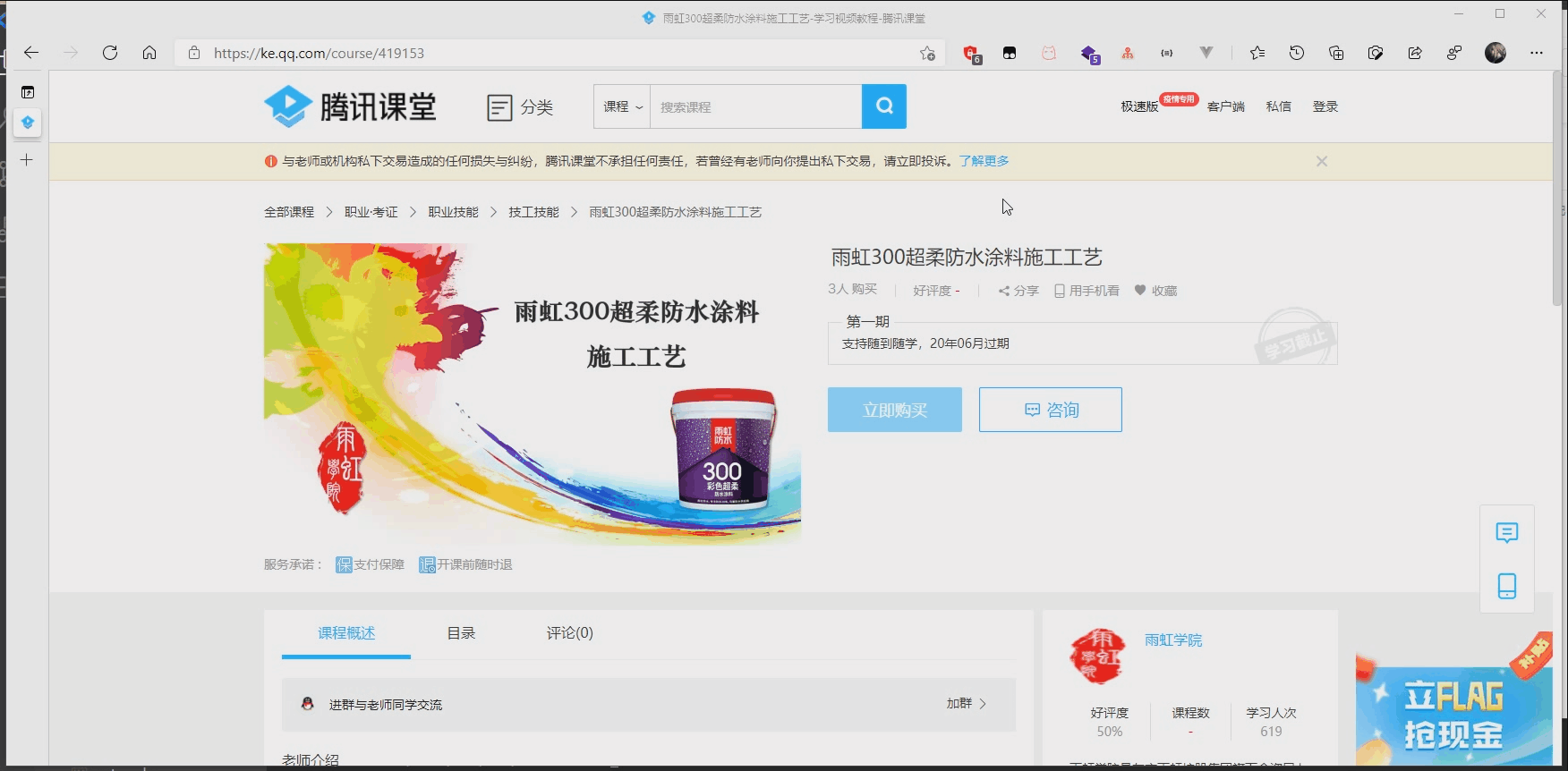Select the 第一期 class session box
This screenshot has height=771, width=1568.
click(x=1082, y=343)
